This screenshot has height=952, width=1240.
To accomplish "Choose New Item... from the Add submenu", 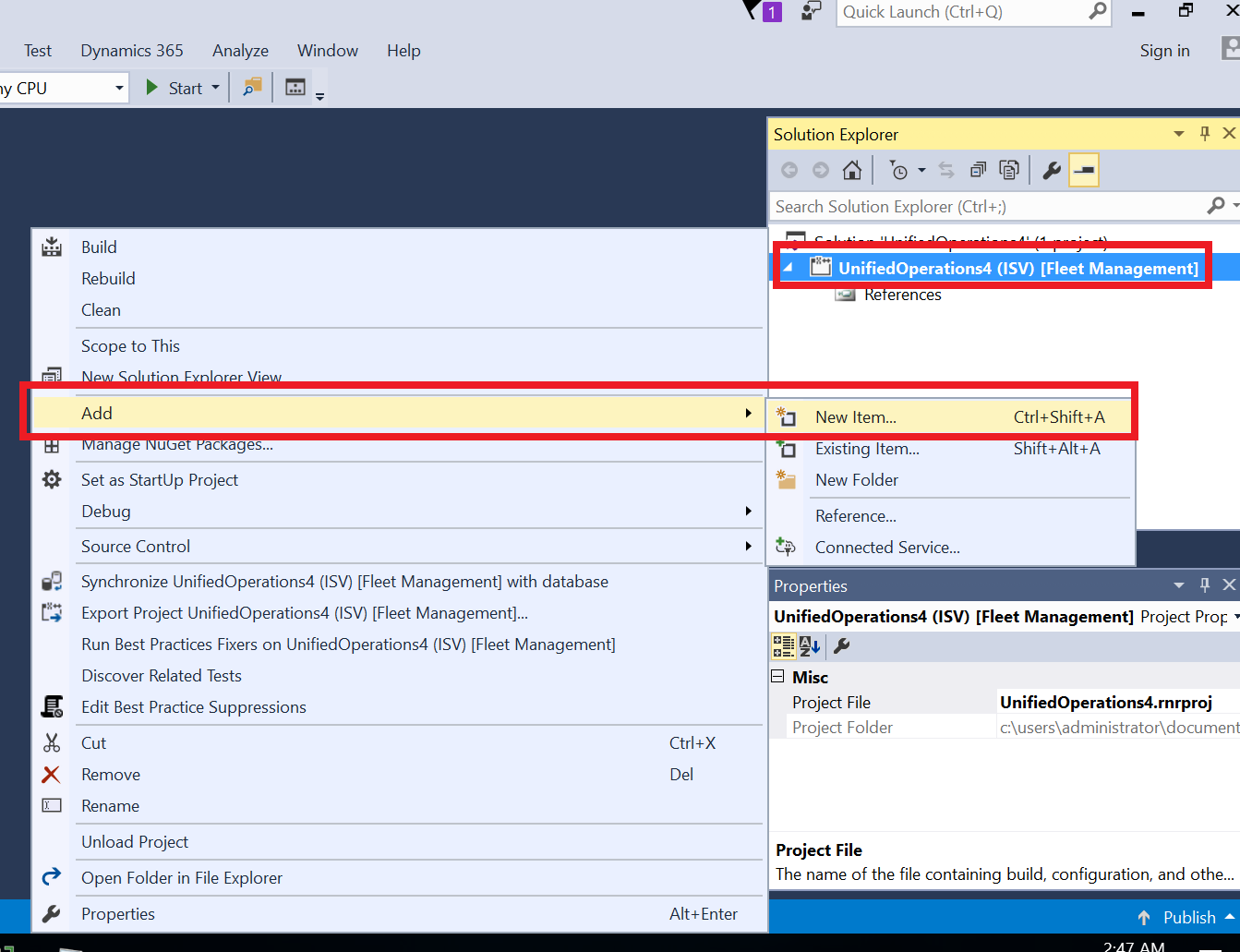I will pyautogui.click(x=950, y=416).
